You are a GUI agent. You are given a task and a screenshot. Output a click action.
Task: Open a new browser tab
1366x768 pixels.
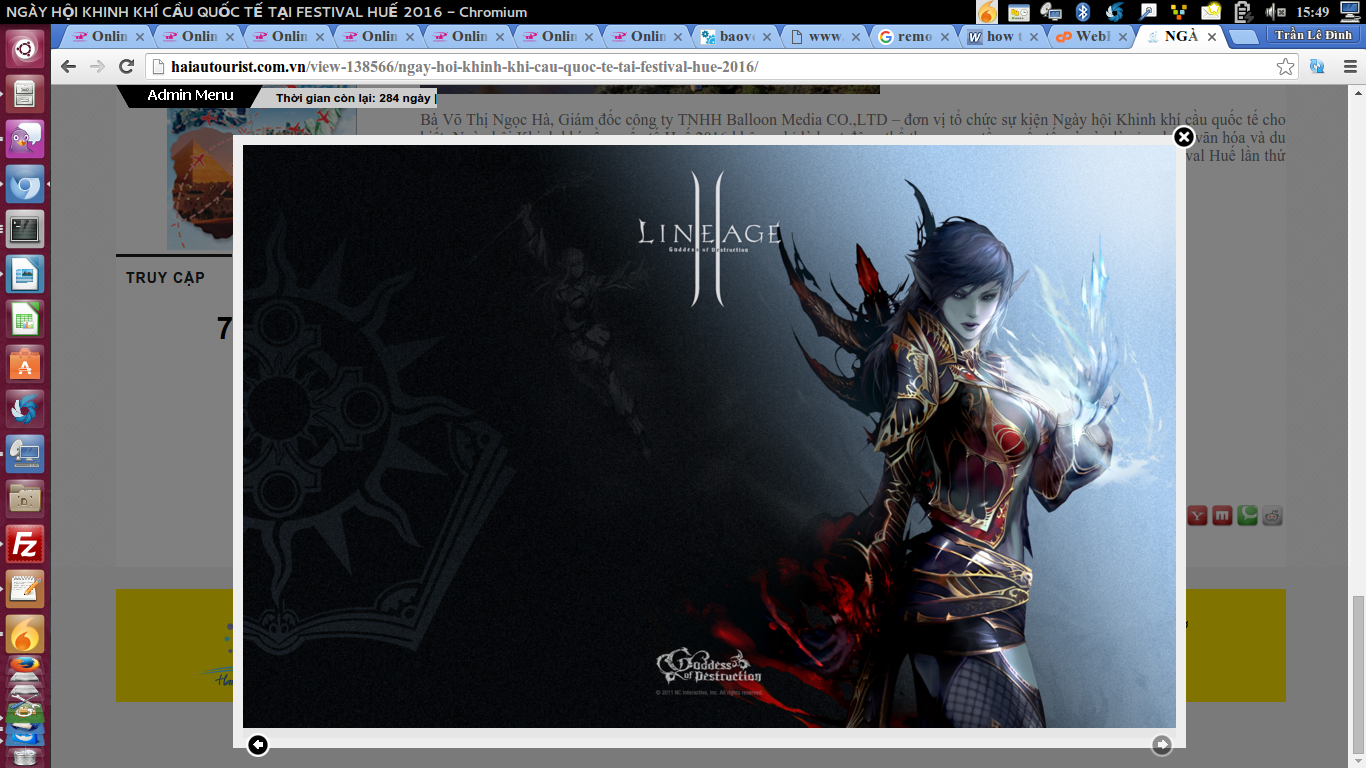pos(1243,37)
